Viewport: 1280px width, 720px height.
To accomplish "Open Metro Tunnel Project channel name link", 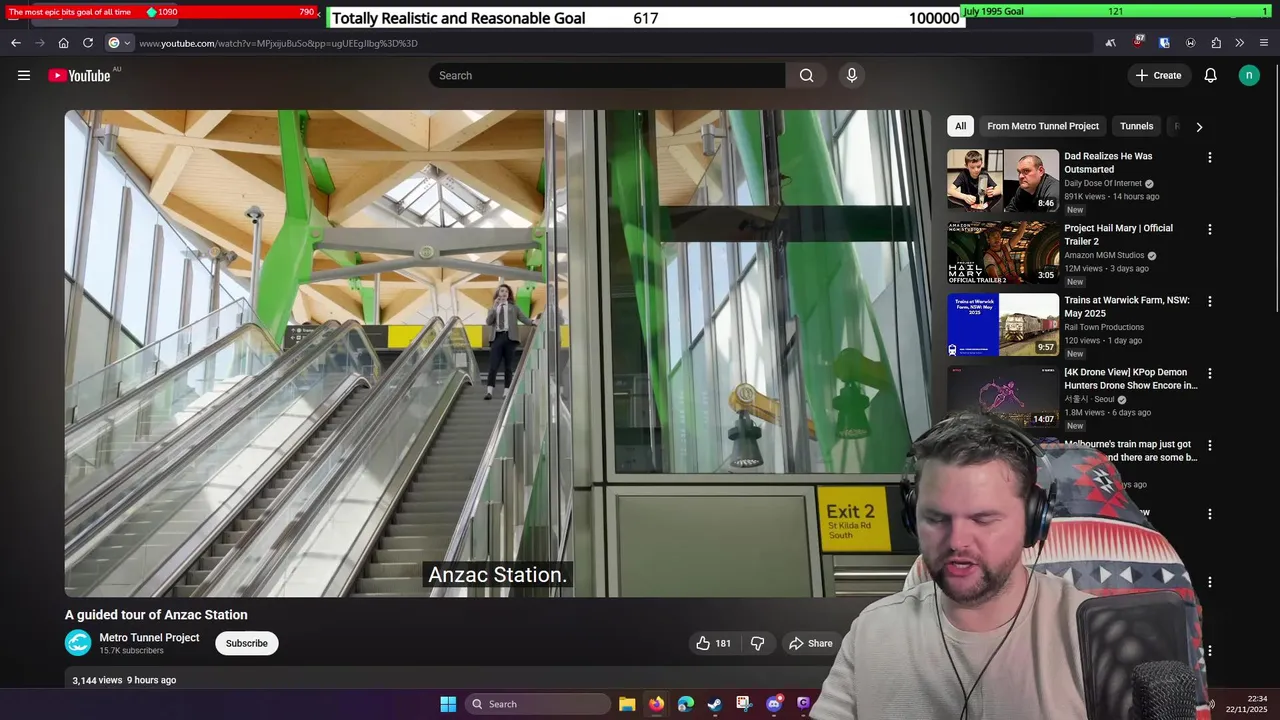I will pos(149,637).
